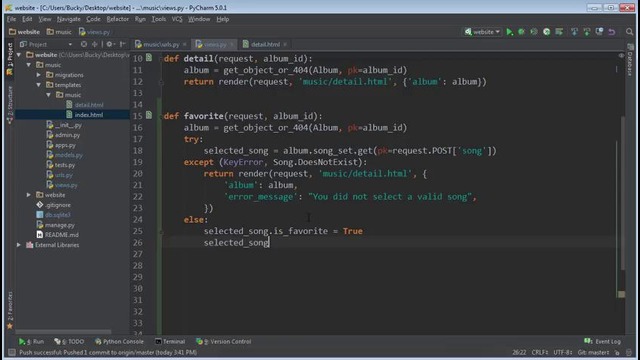Close the detail.html editor tab

tap(285, 44)
